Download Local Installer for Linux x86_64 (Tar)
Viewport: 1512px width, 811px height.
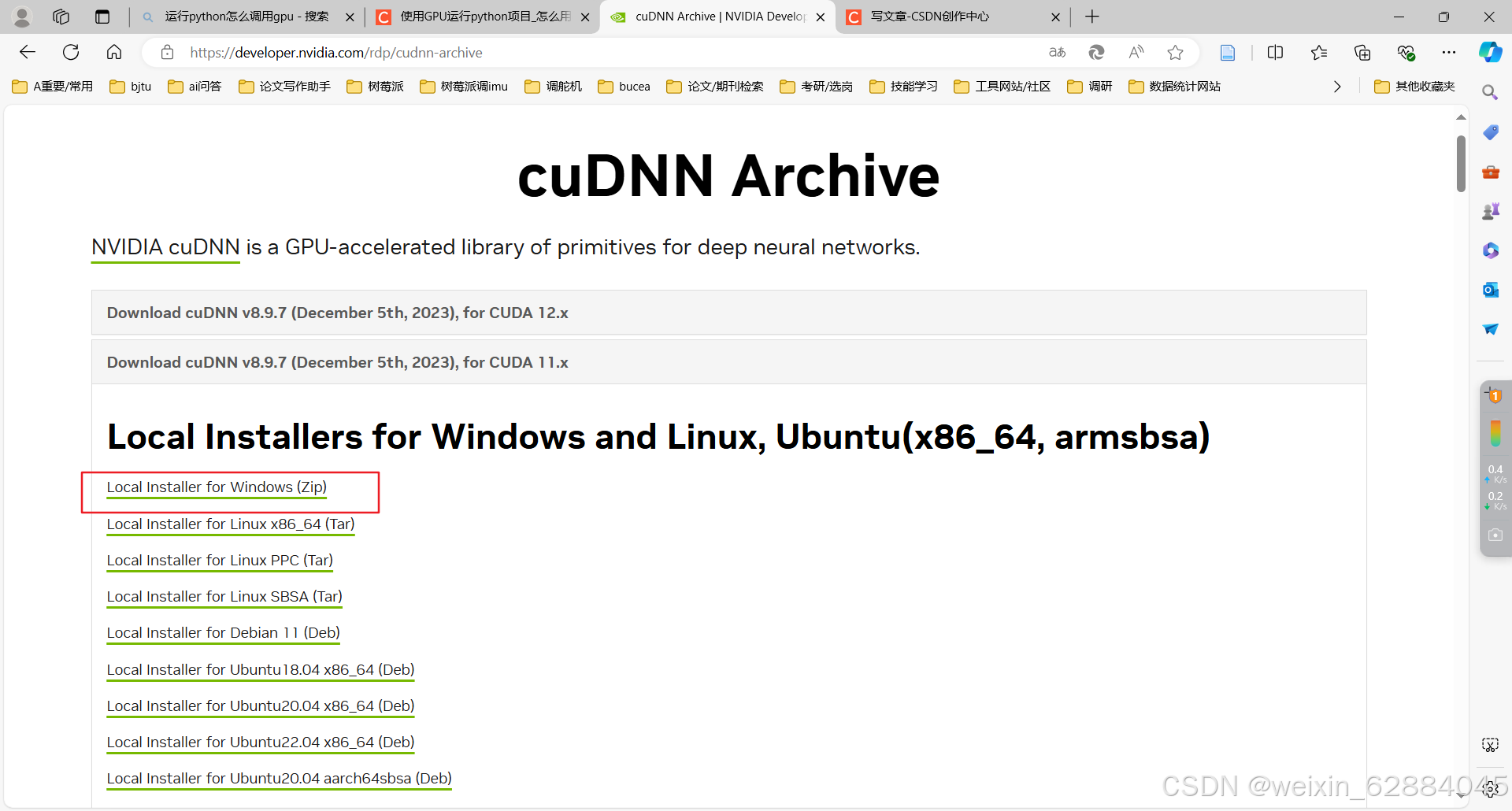(231, 524)
